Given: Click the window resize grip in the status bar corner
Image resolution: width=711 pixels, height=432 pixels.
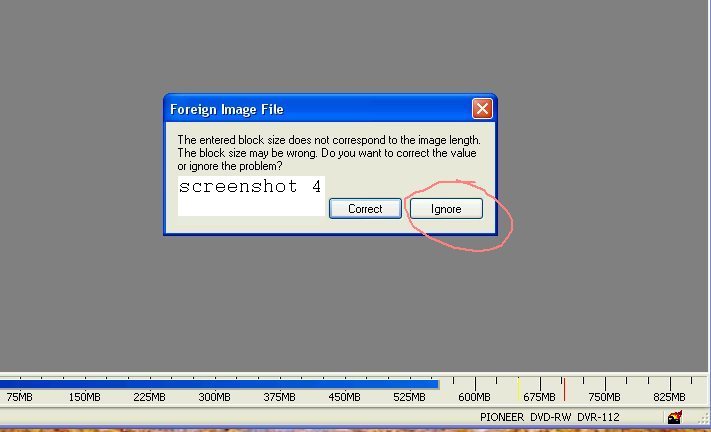Looking at the screenshot, I should click(704, 418).
